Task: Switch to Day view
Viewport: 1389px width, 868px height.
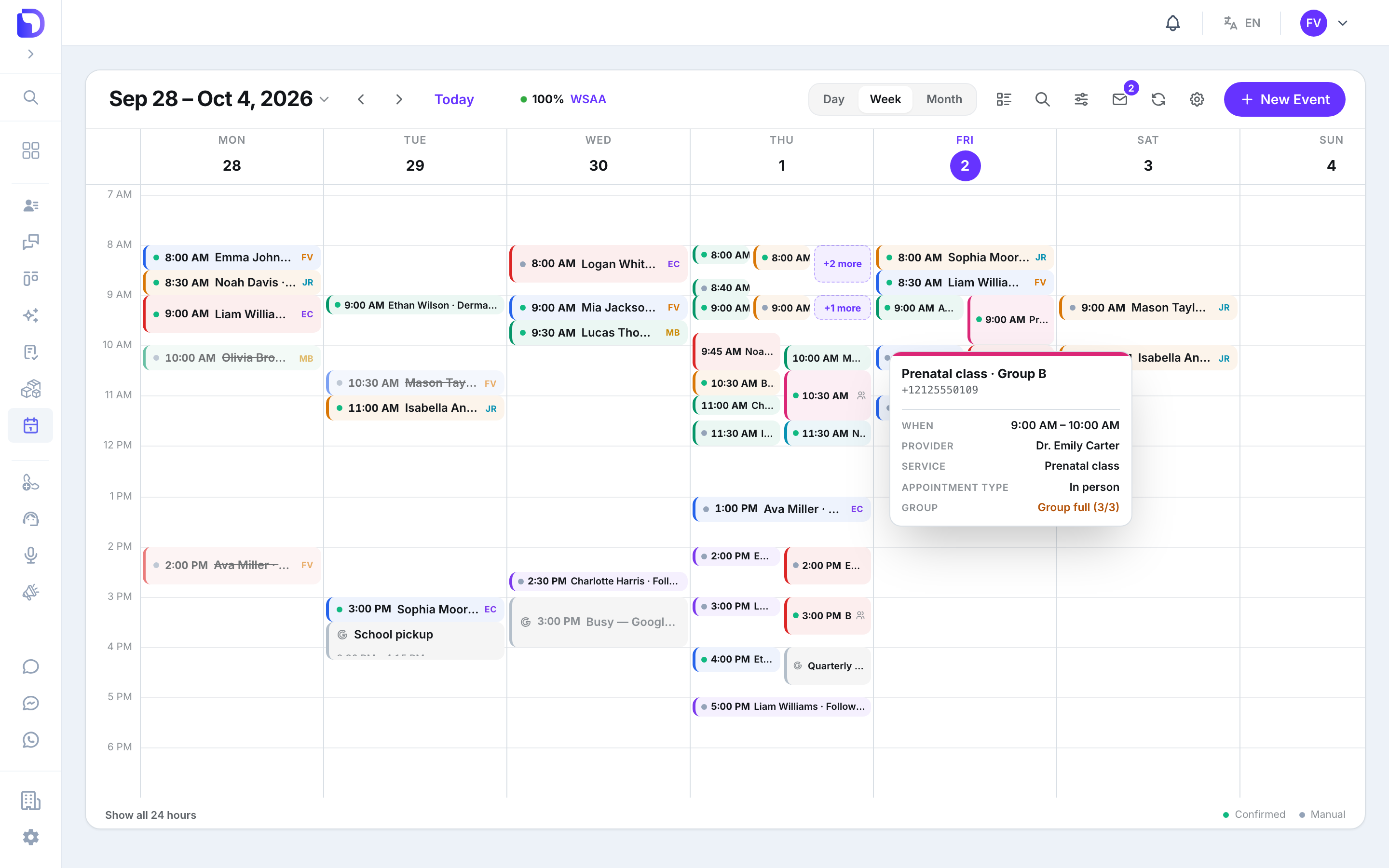Action: [x=833, y=99]
